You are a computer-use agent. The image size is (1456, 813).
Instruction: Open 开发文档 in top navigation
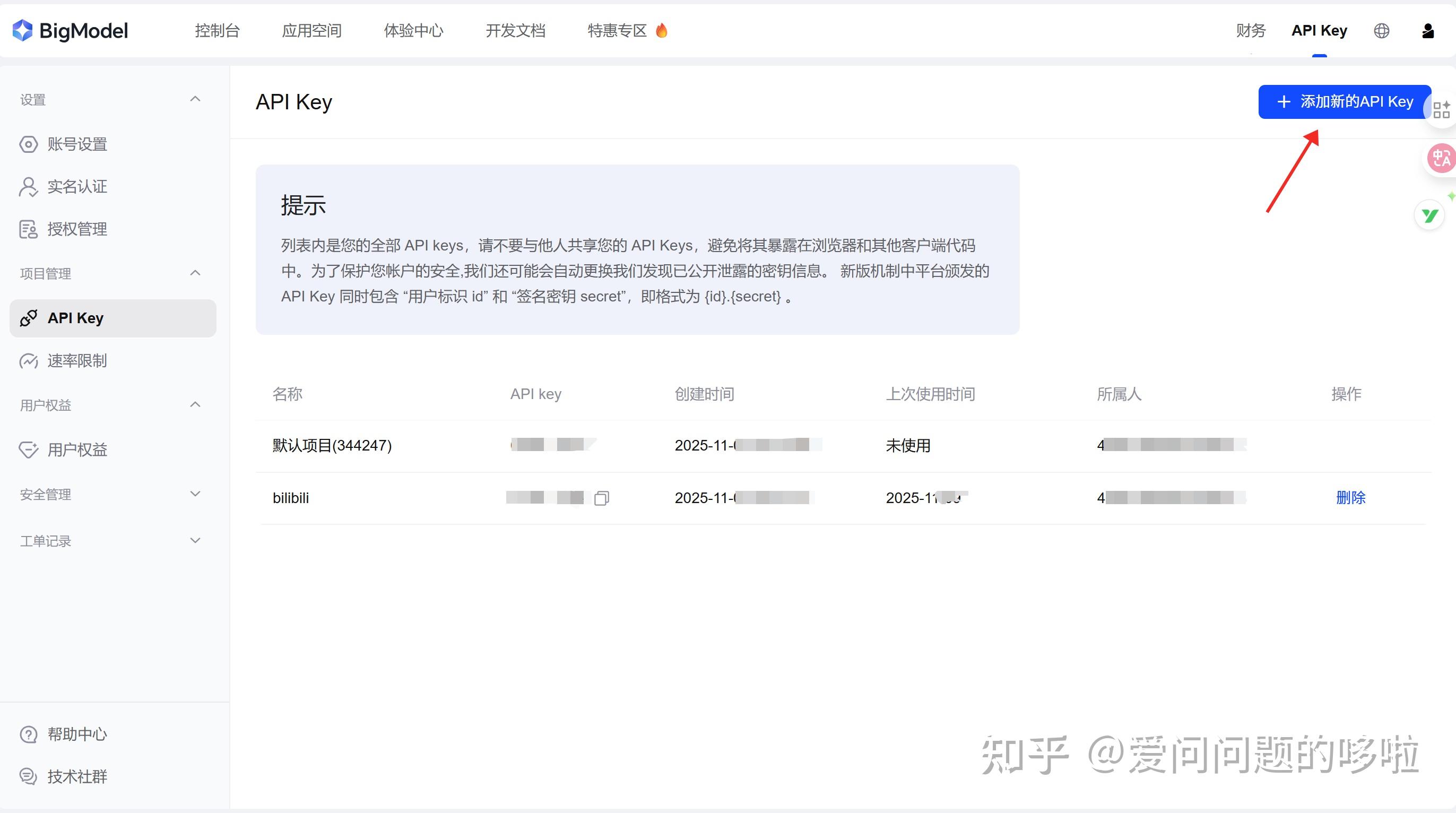(515, 31)
